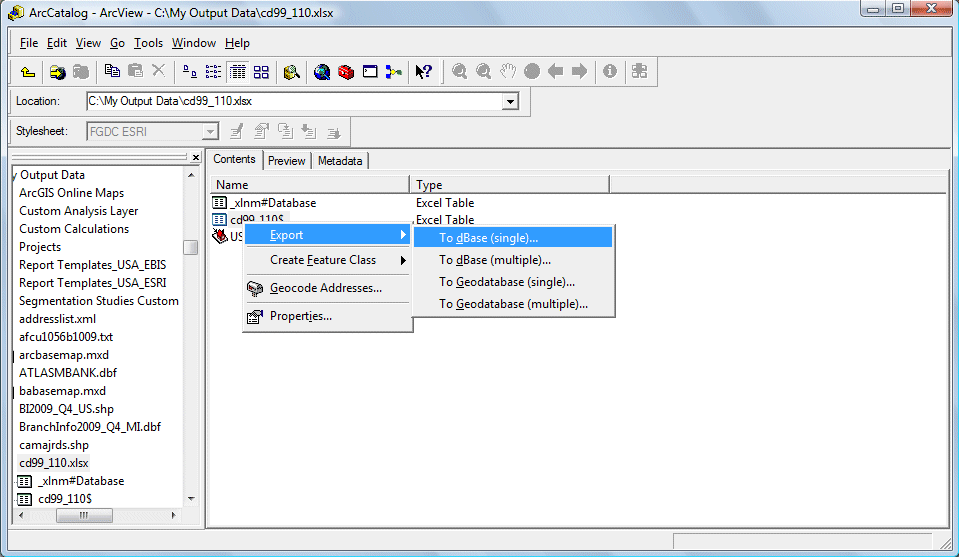Select BI2009_Q4_US.shp in the tree
Viewport: 959px width, 557px height.
click(66, 409)
